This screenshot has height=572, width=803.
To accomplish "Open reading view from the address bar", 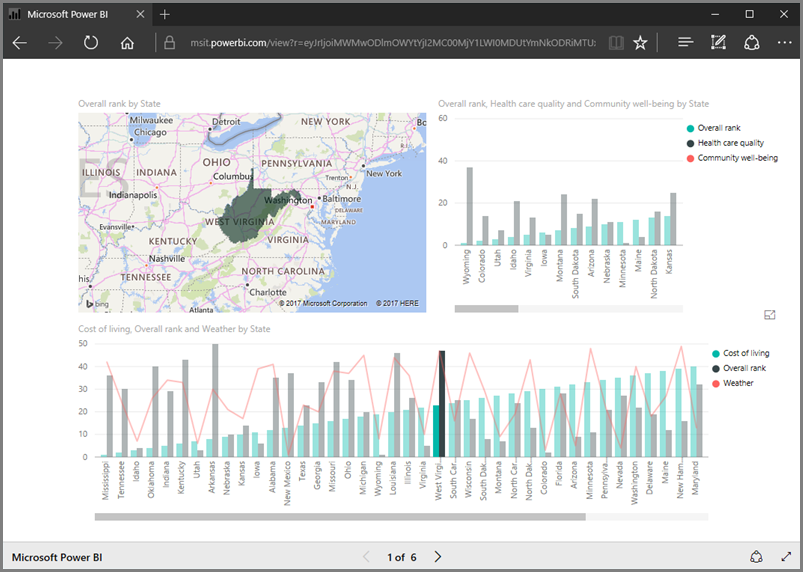I will tap(615, 43).
